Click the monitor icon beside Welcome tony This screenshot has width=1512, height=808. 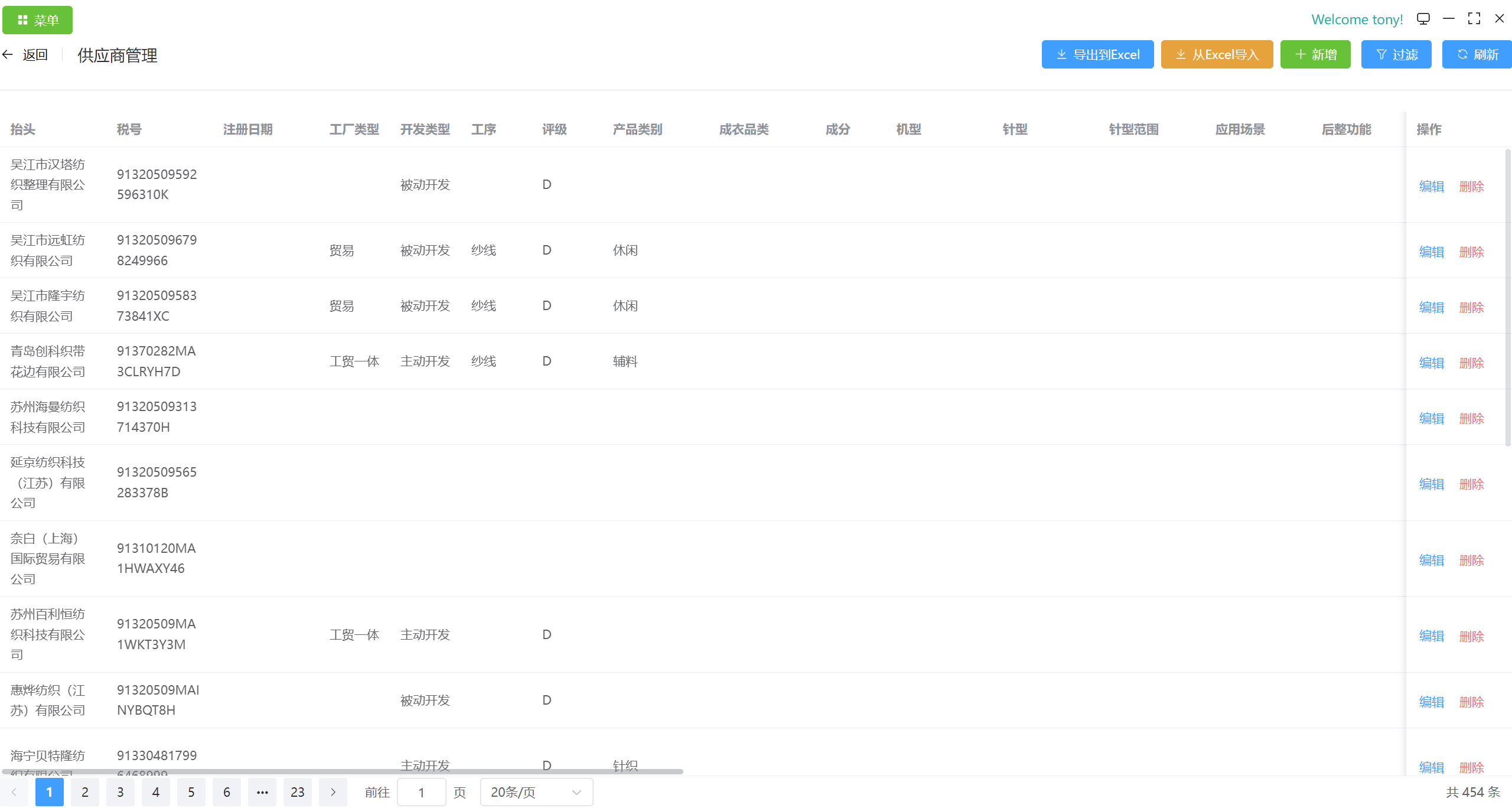(1423, 19)
